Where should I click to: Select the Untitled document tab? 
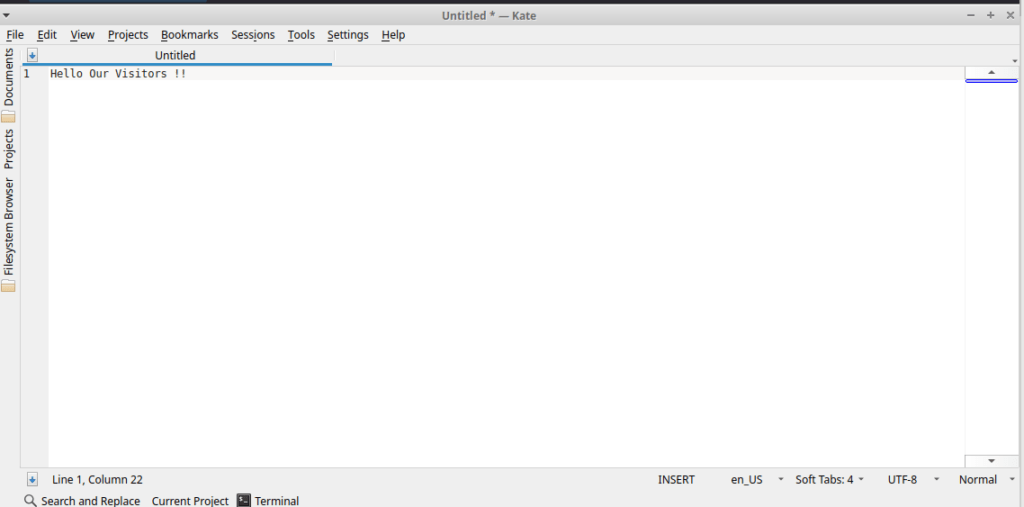[175, 56]
